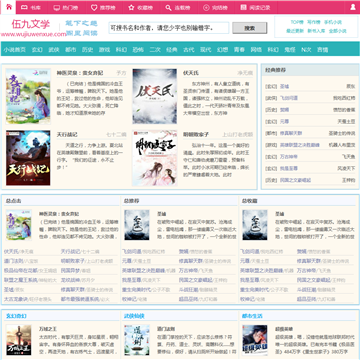Go to 小说首页 in category bar
The image size is (360, 360).
pos(15,50)
